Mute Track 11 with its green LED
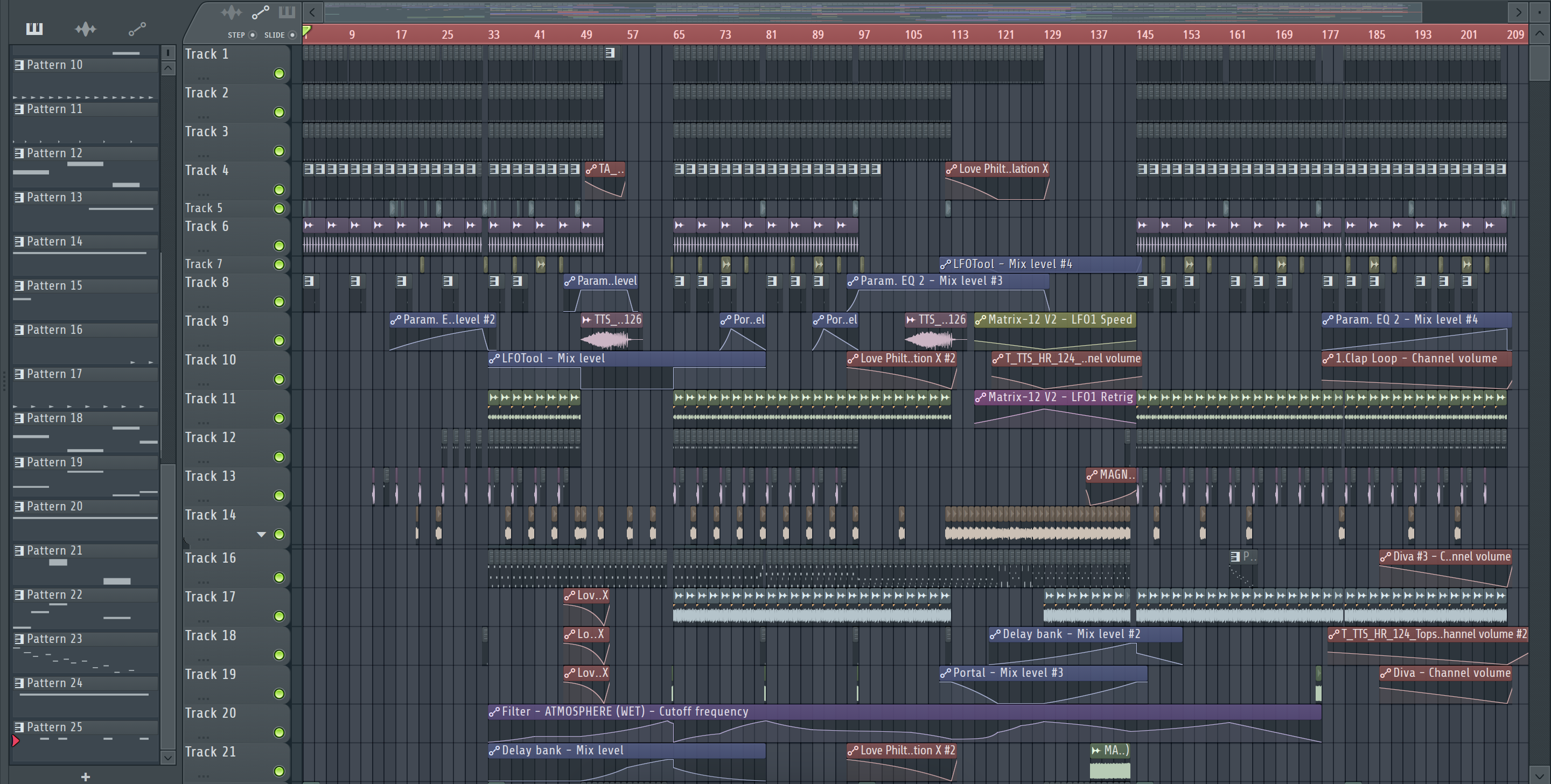Screen dimensions: 1551x784 pyautogui.click(x=280, y=418)
